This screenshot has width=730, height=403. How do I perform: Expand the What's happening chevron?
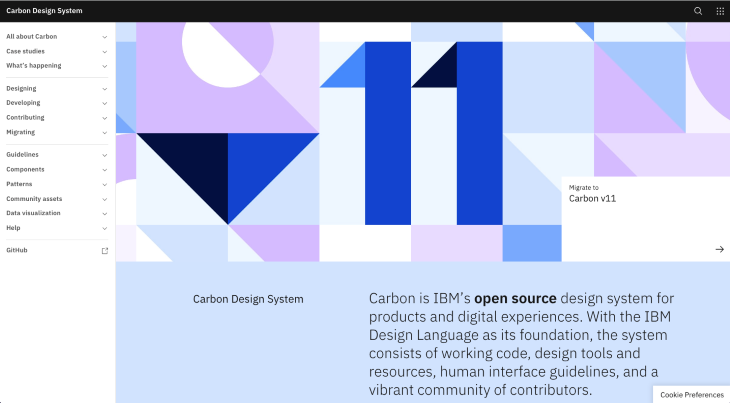coord(105,66)
